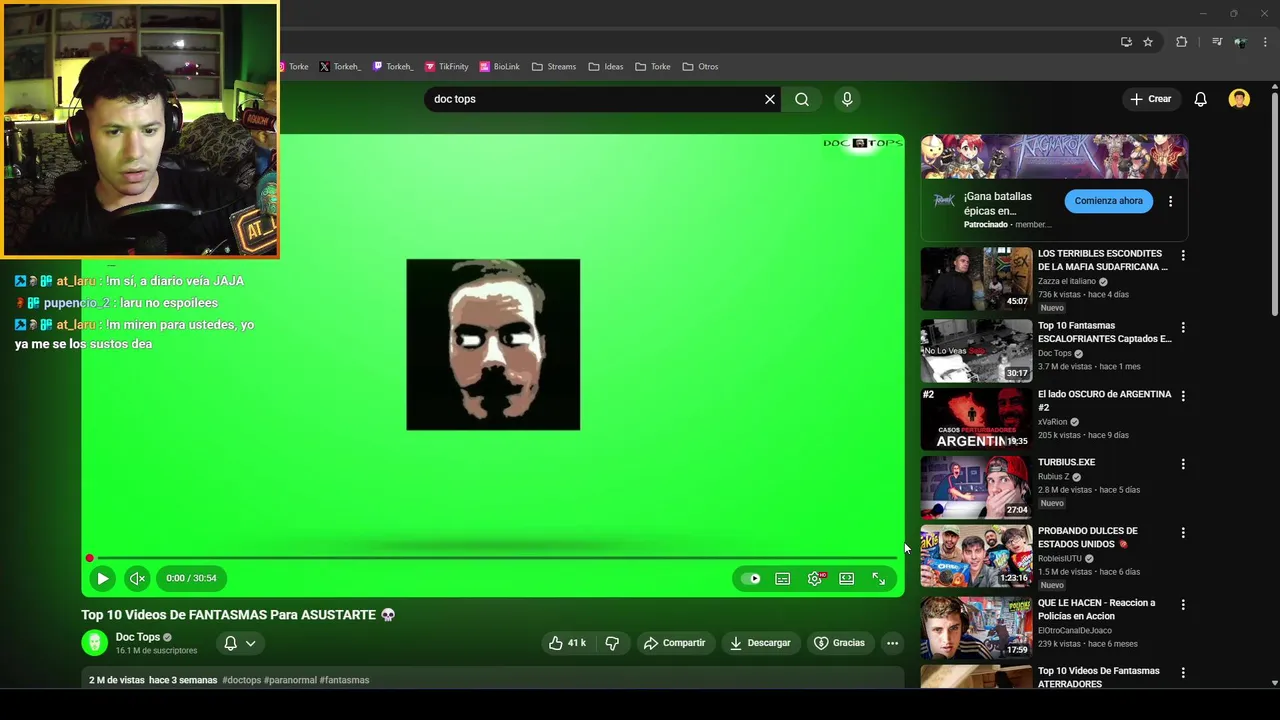Open the Crear menu
This screenshot has width=1280, height=720.
click(x=1150, y=99)
